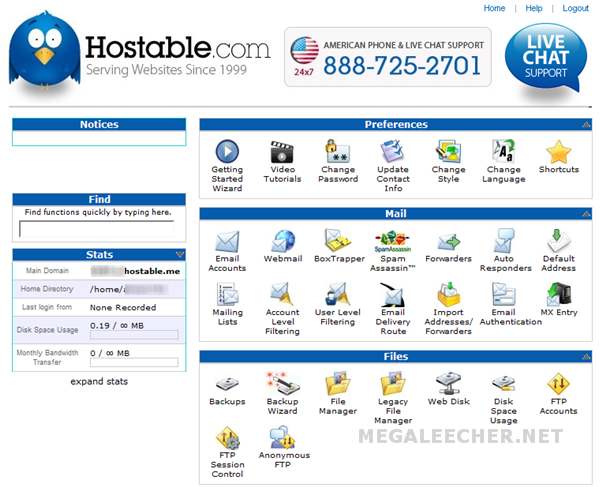Screen dimensions: 602x487
Task: Collapse the Mail section
Action: point(586,214)
